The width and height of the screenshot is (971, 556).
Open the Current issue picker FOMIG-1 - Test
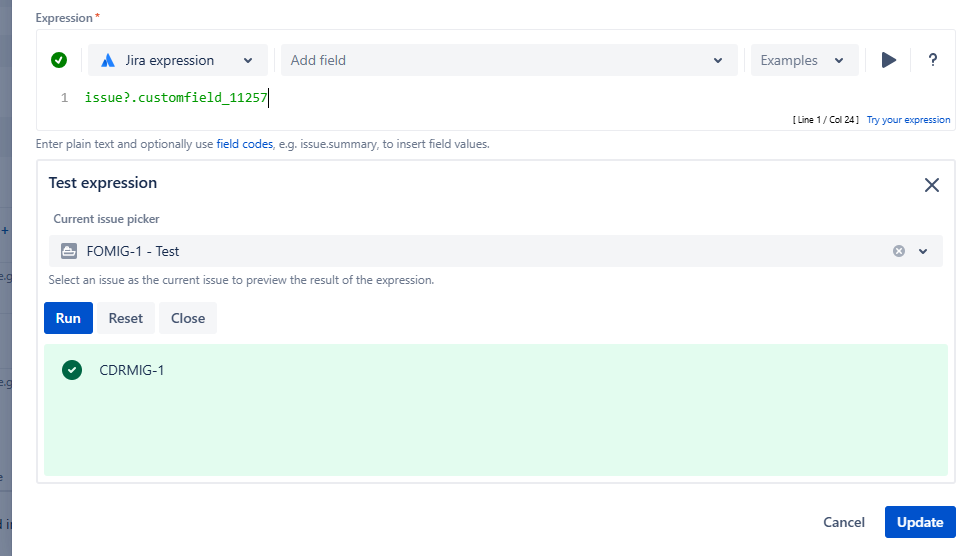click(x=495, y=251)
